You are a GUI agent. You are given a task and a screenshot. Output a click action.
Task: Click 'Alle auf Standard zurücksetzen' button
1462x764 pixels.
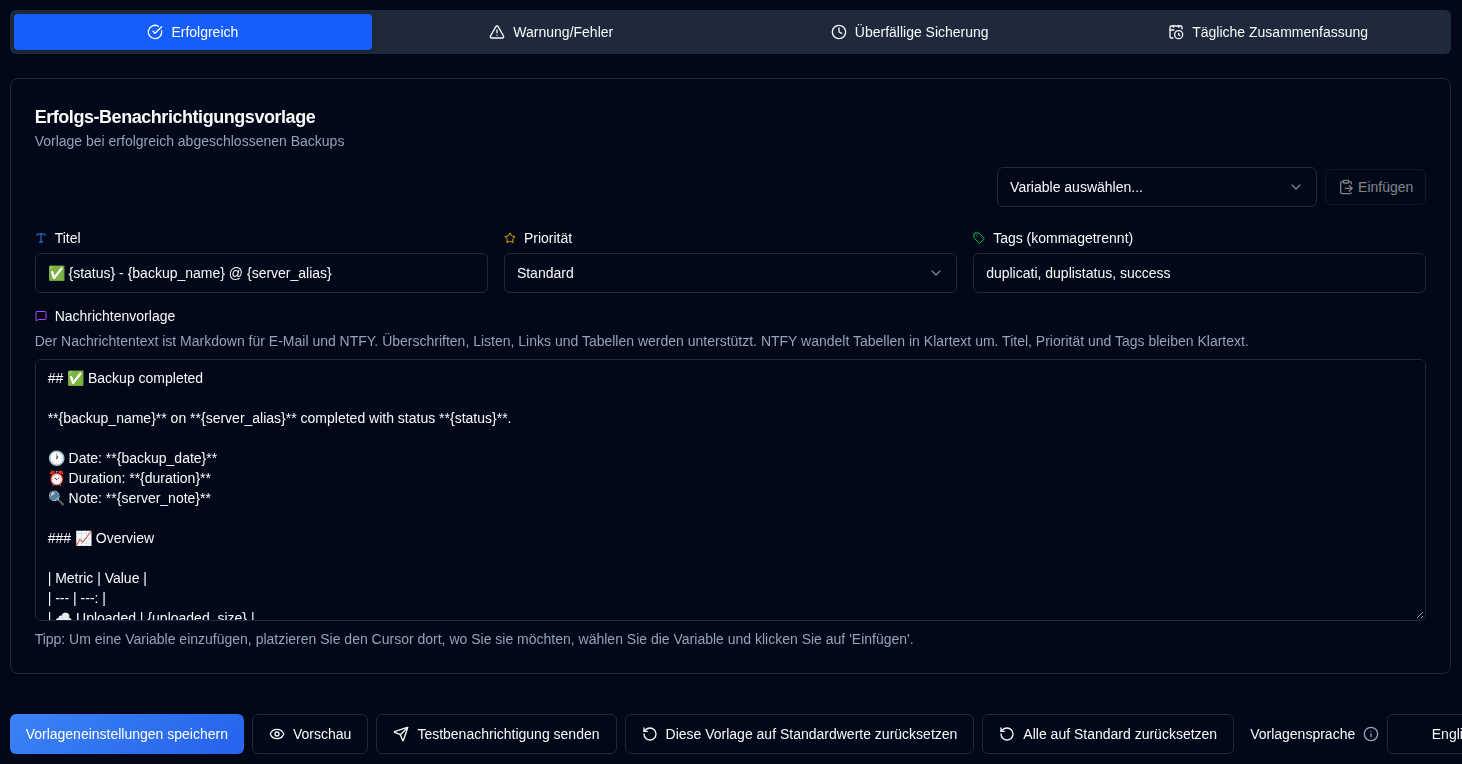(1108, 734)
